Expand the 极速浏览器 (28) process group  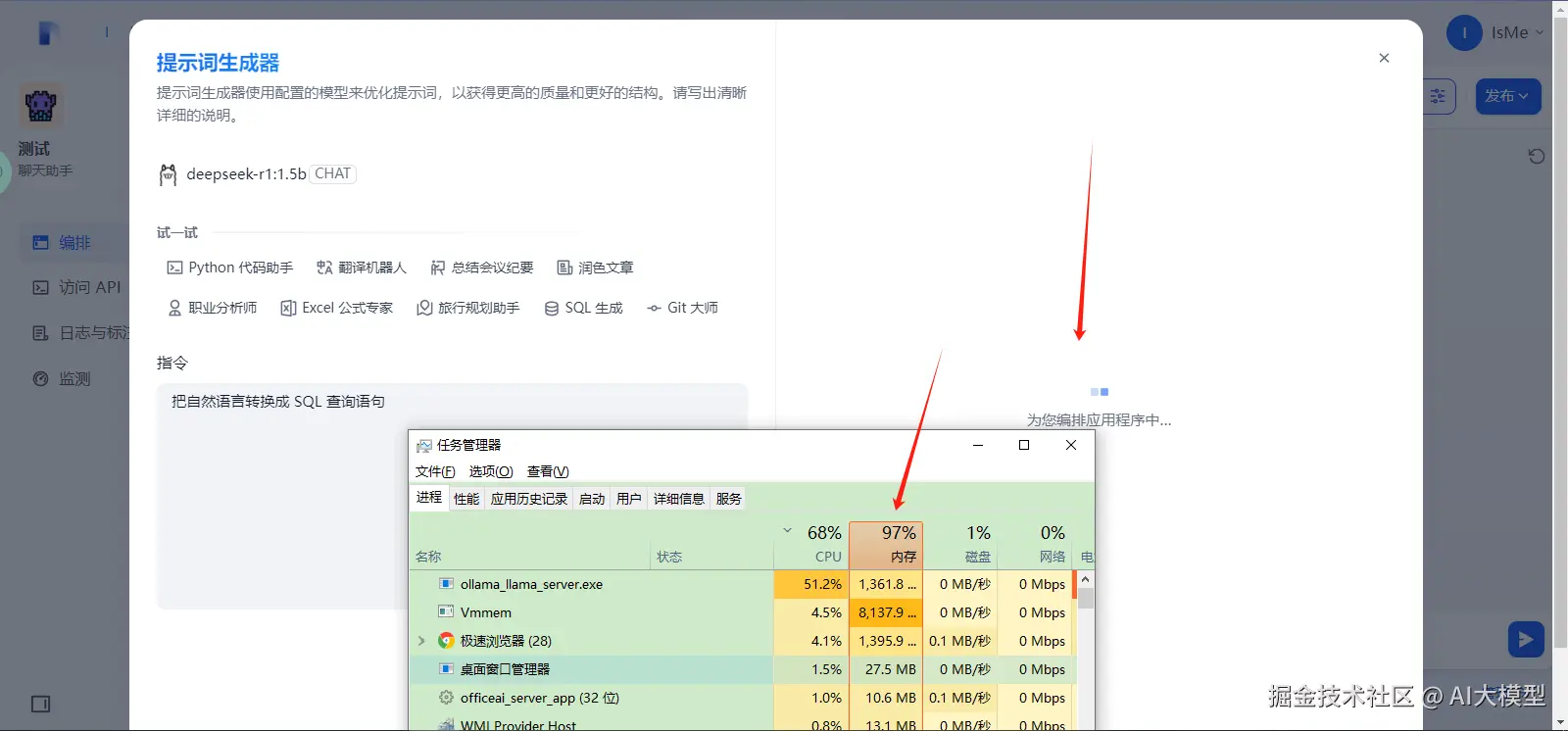[421, 641]
